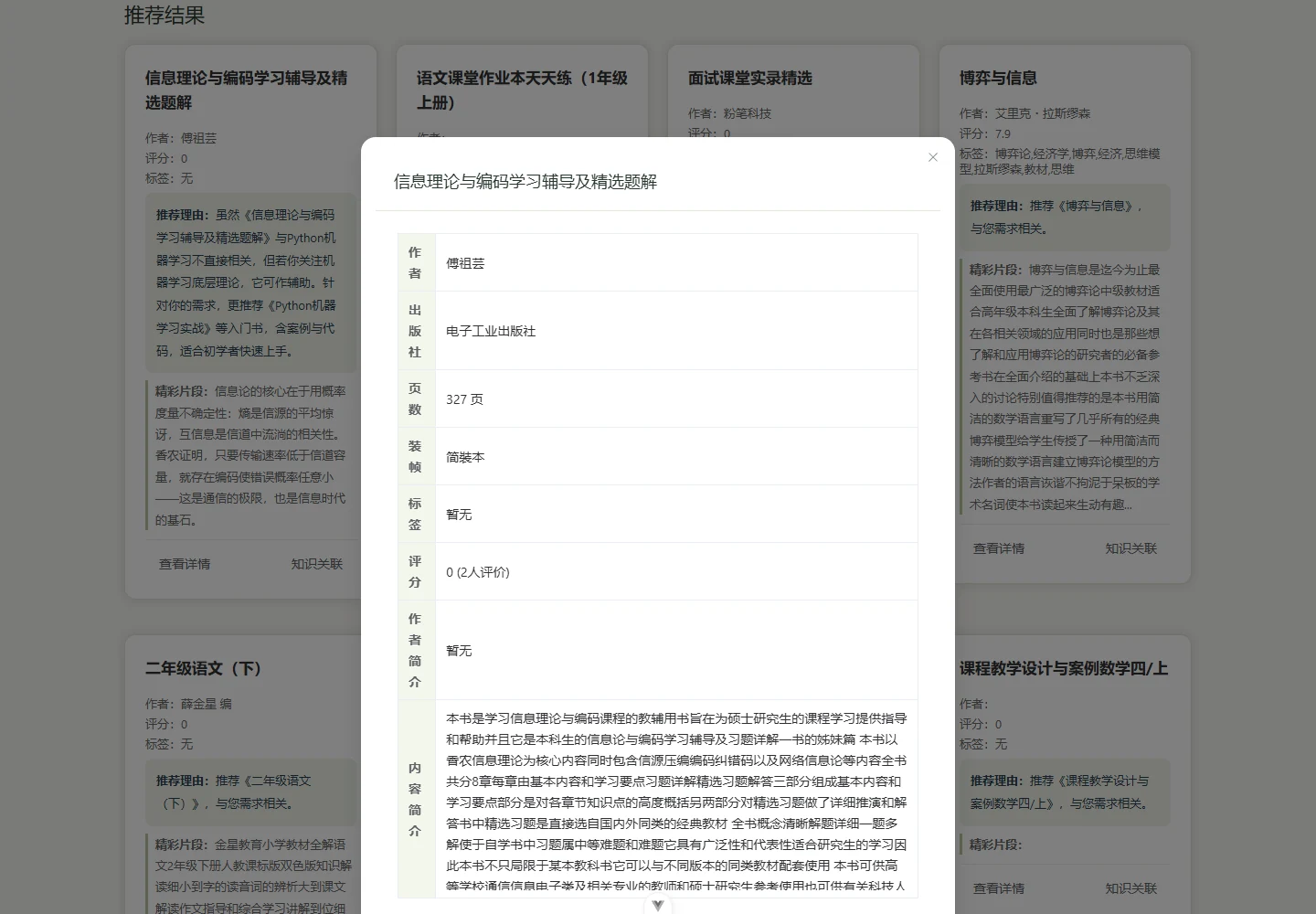Click the 内容简介 description paragraph in the dialog
The image size is (1316, 914).
[676, 800]
